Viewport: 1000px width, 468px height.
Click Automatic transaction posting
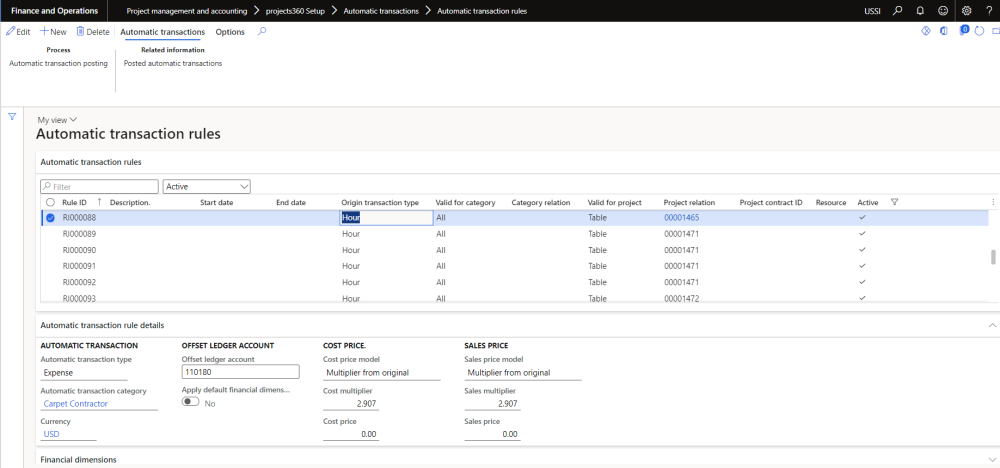(x=58, y=63)
